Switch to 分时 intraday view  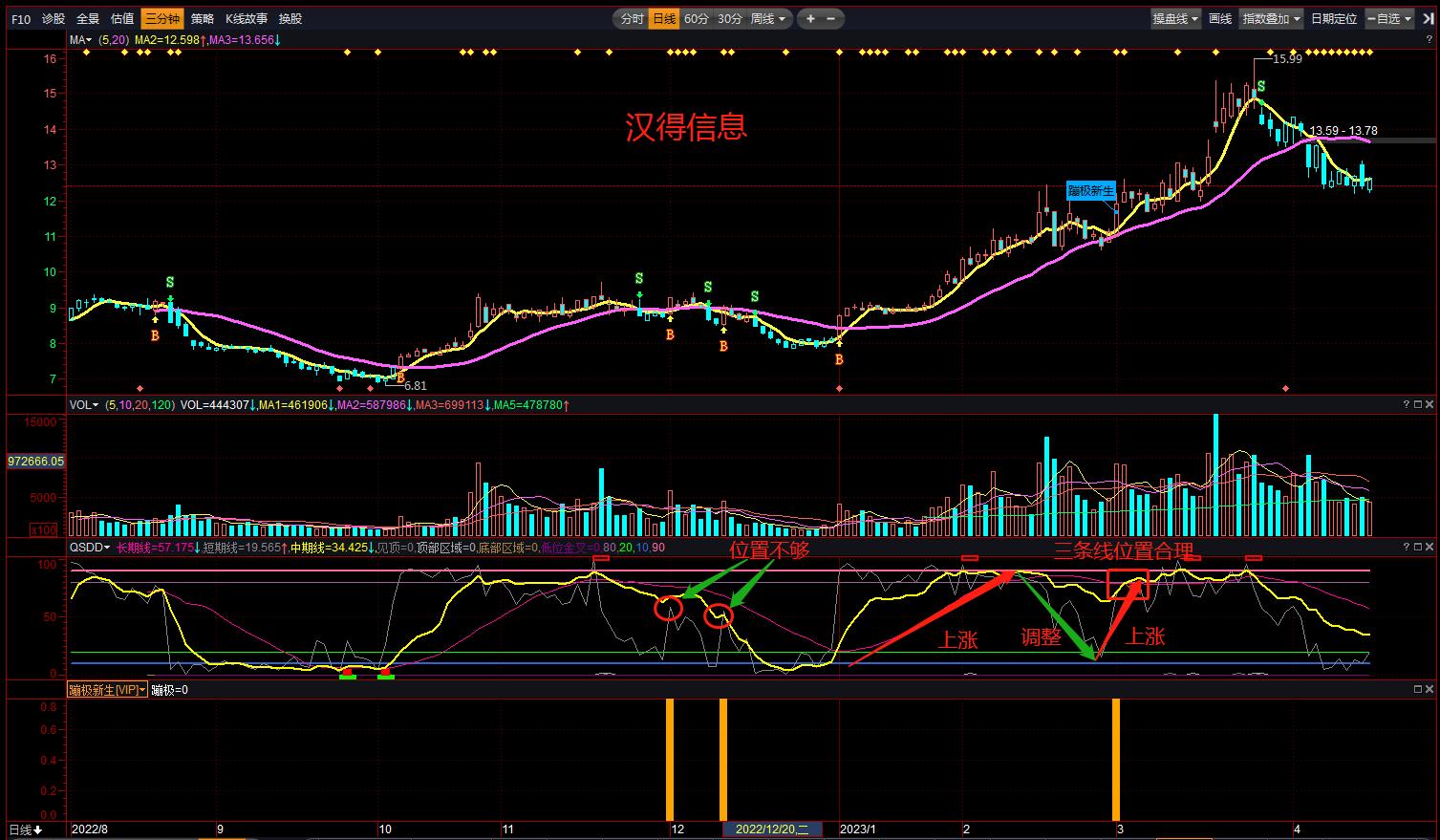pos(632,19)
